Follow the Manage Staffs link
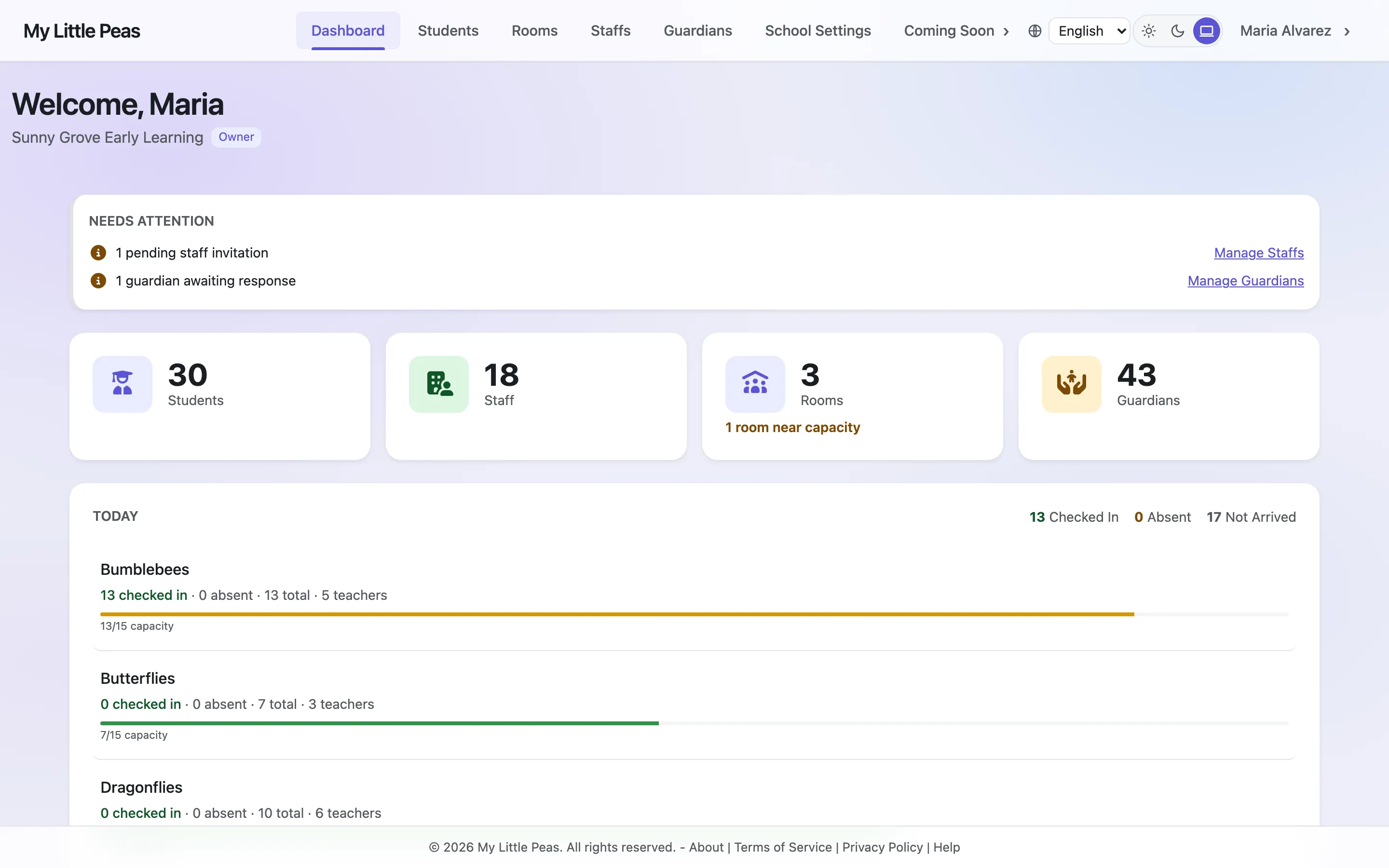Image resolution: width=1389 pixels, height=868 pixels. [x=1259, y=253]
